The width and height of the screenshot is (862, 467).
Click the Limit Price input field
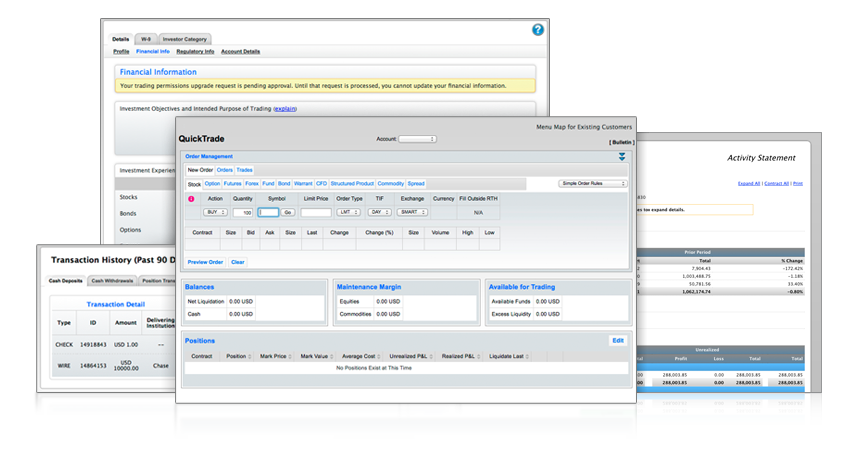pyautogui.click(x=316, y=212)
